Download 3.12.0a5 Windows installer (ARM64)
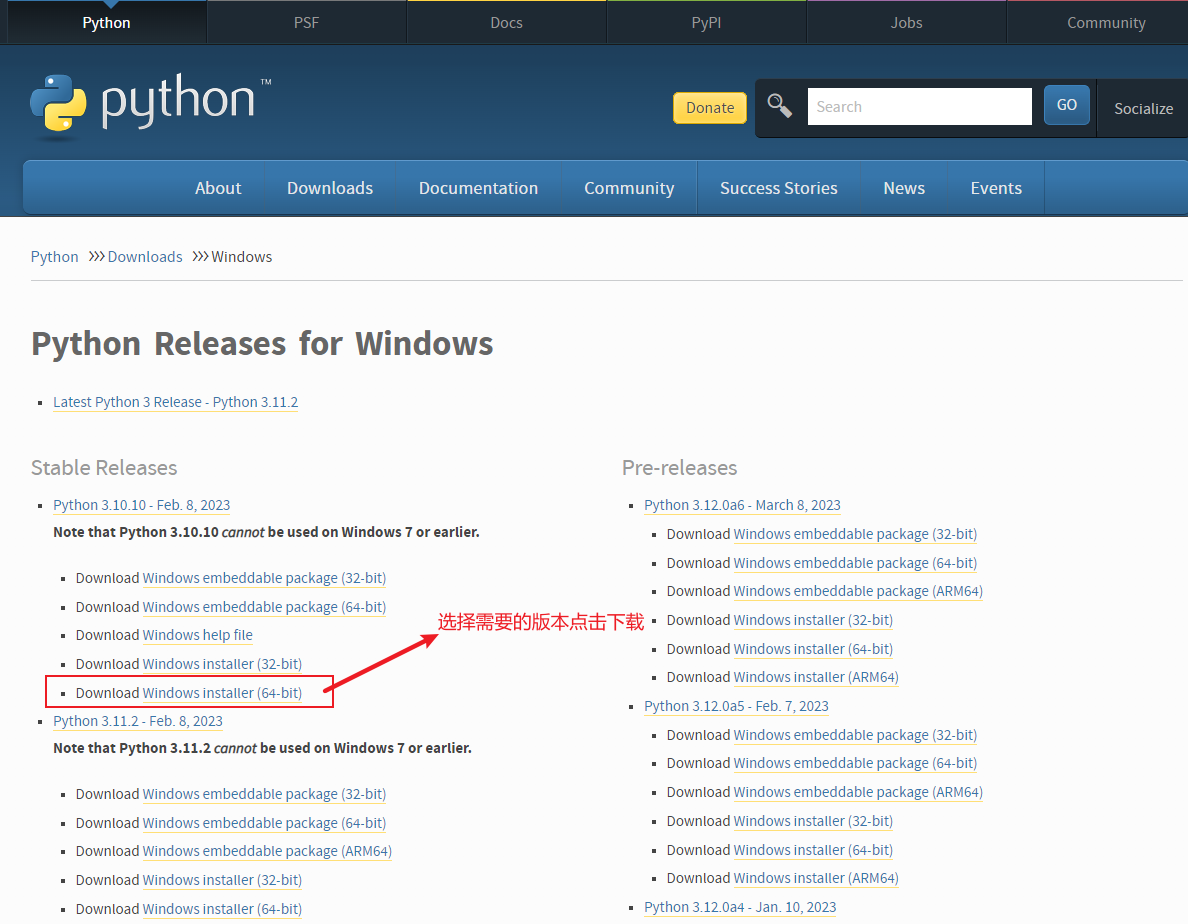This screenshot has height=924, width=1188. click(x=816, y=878)
